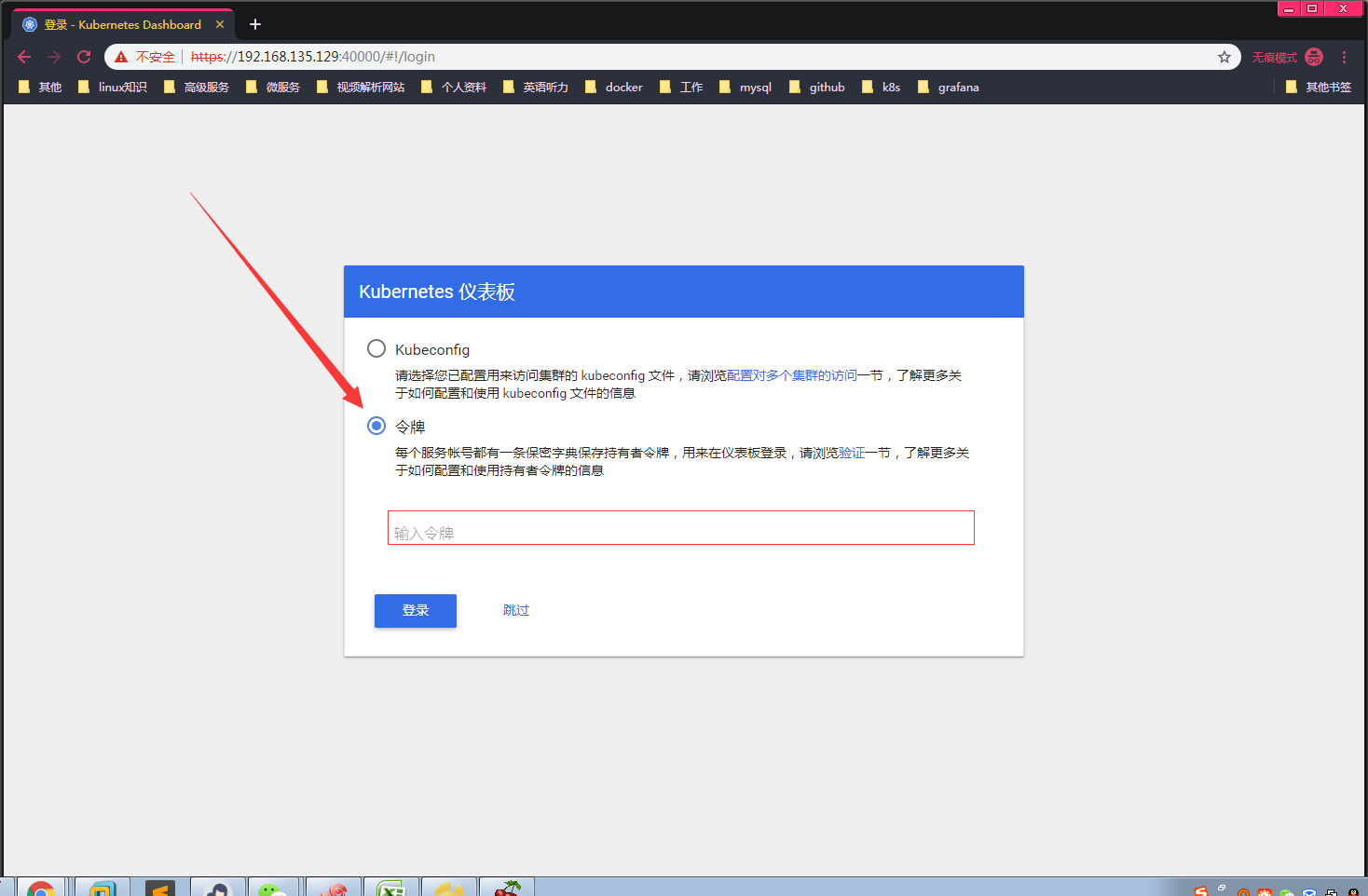Open the cherry icon app in taskbar
The image size is (1368, 896).
pyautogui.click(x=507, y=888)
